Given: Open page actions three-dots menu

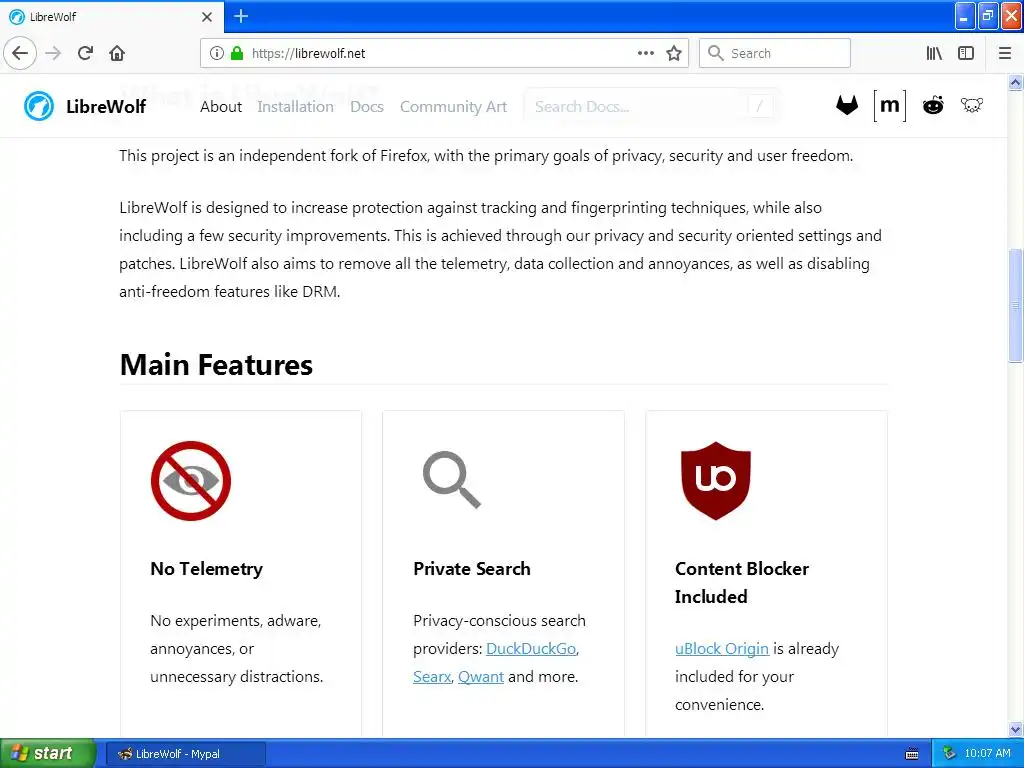Looking at the screenshot, I should point(646,53).
